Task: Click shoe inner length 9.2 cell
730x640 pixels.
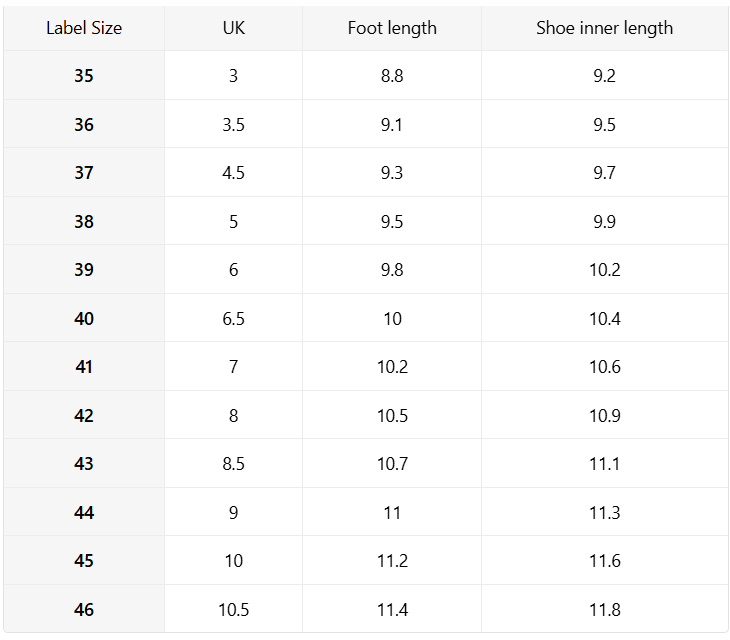Action: pyautogui.click(x=604, y=76)
